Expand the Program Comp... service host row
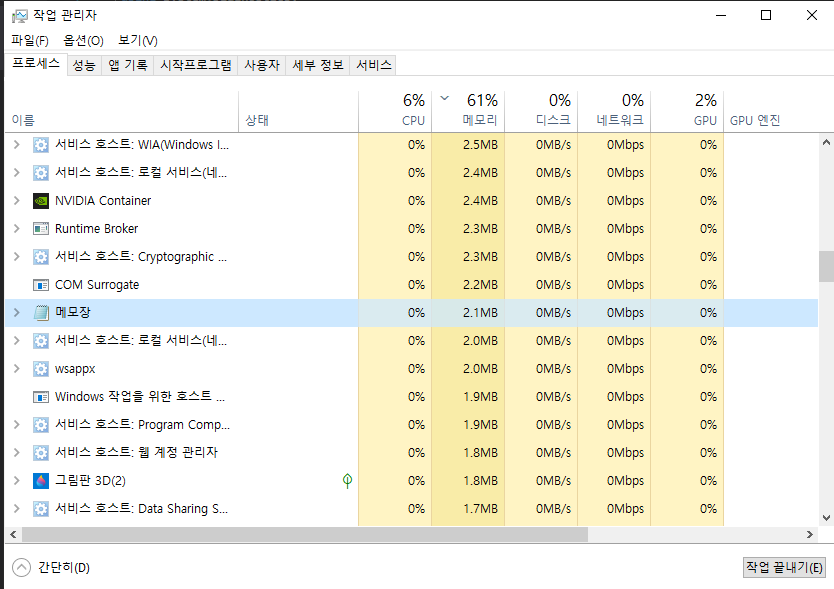834x589 pixels. tap(16, 425)
